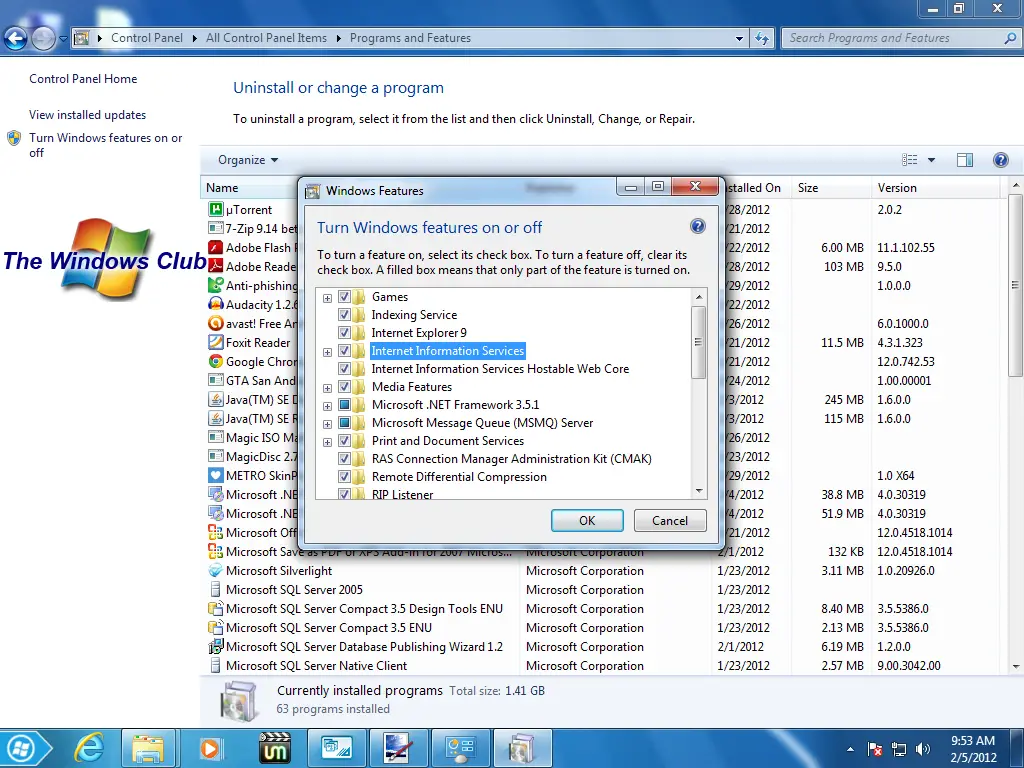Click the clock showing 9:53 AM
1024x768 pixels.
click(x=972, y=741)
